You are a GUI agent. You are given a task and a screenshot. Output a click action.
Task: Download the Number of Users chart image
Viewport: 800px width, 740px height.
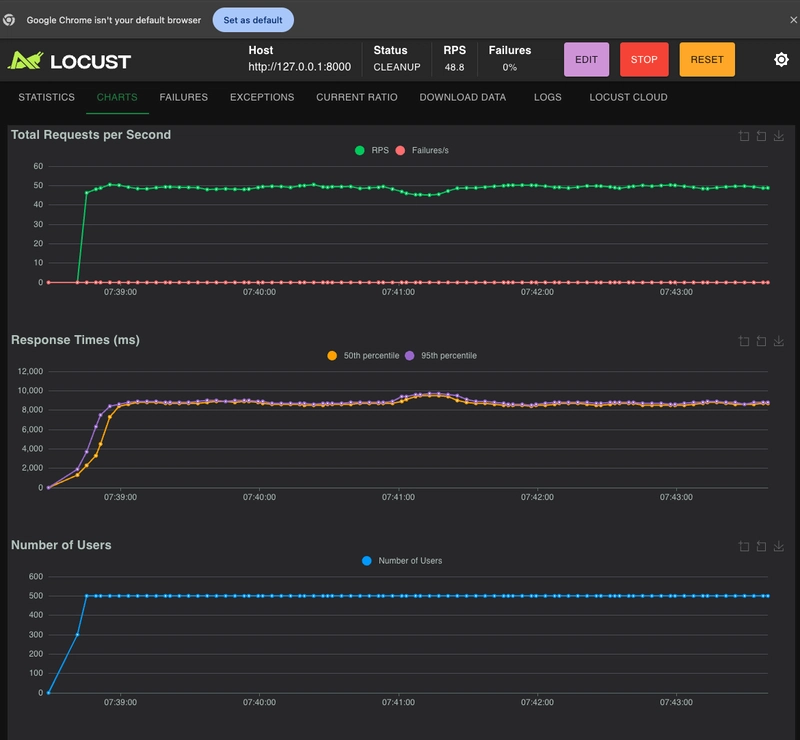(779, 546)
